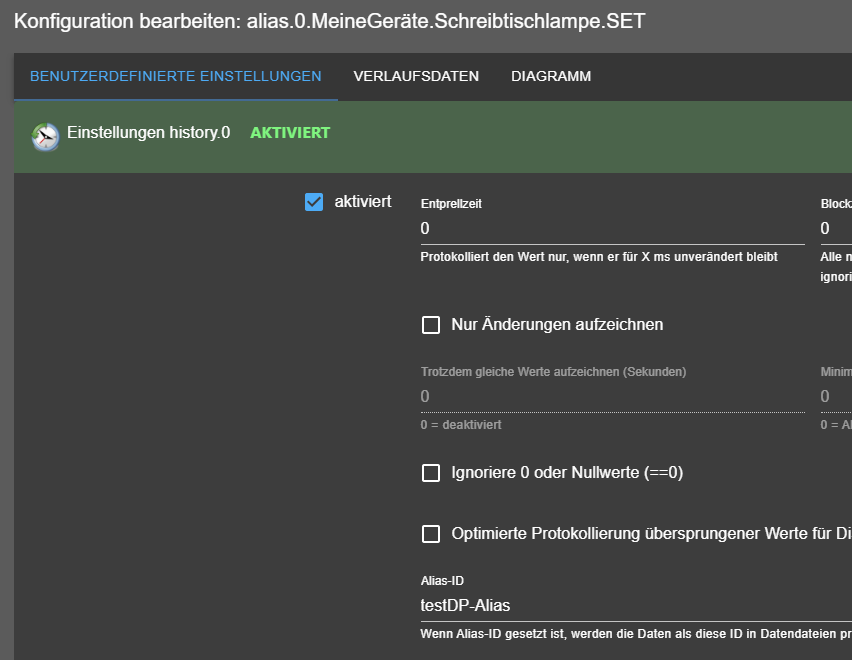This screenshot has width=852, height=660.
Task: Select the Benutzerdefinierte Einstellungen tab
Action: (x=176, y=77)
